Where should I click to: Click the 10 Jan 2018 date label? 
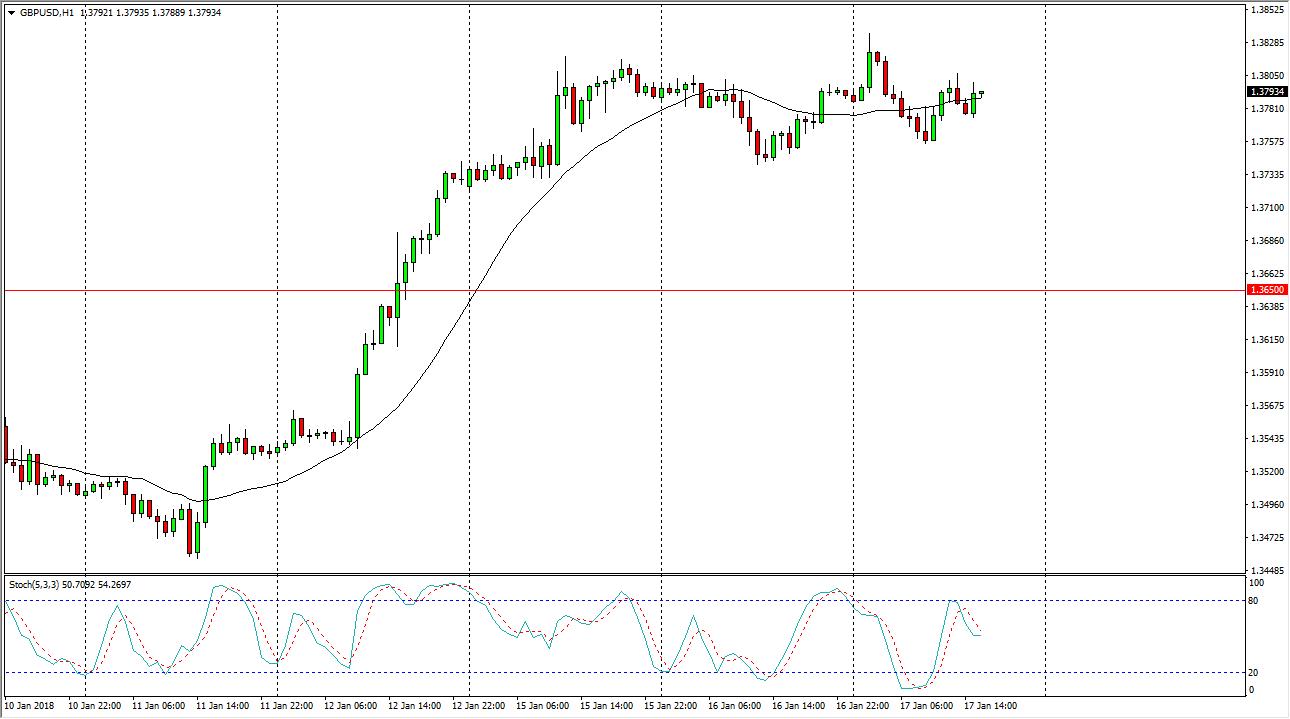[x=30, y=706]
